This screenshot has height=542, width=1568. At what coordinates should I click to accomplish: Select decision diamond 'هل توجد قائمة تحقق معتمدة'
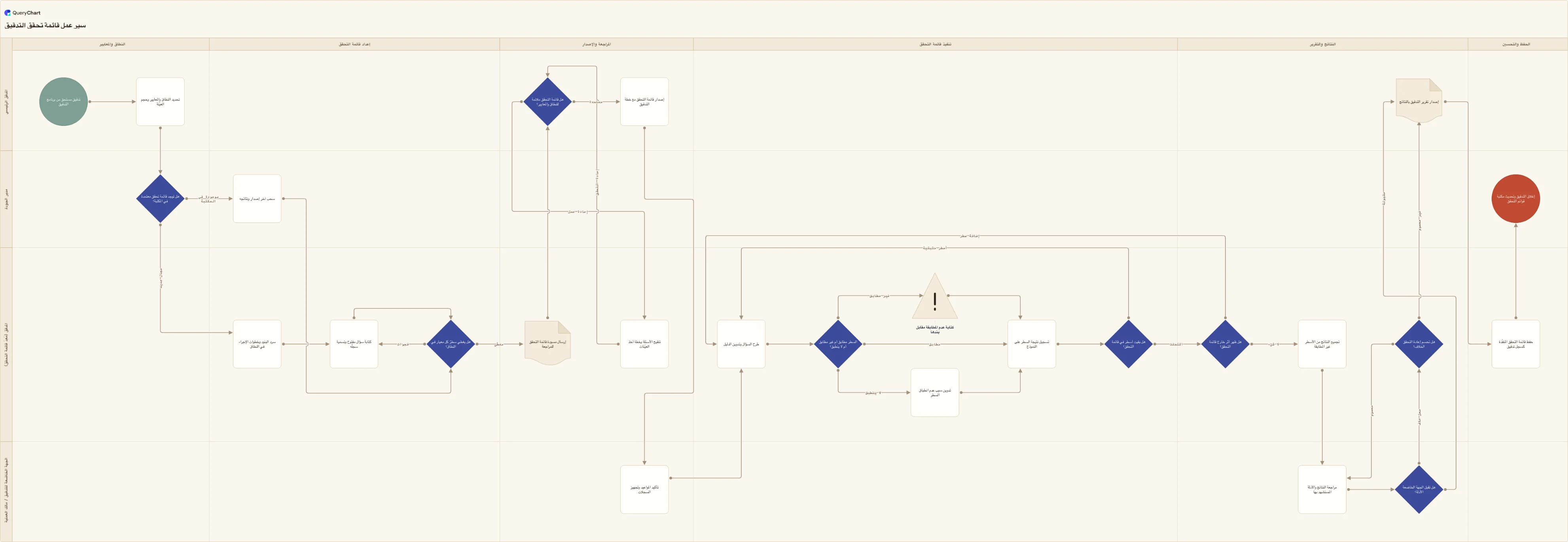(160, 198)
